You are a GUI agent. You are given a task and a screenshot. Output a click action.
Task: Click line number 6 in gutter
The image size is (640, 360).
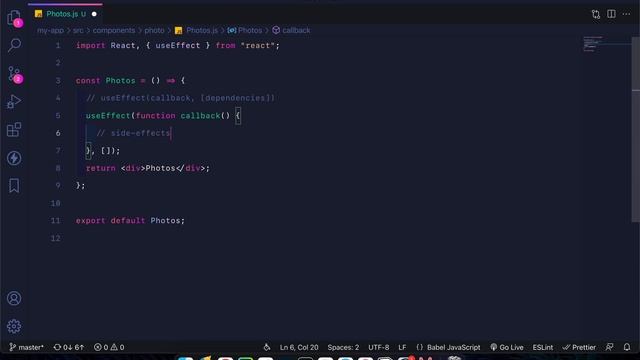point(58,133)
